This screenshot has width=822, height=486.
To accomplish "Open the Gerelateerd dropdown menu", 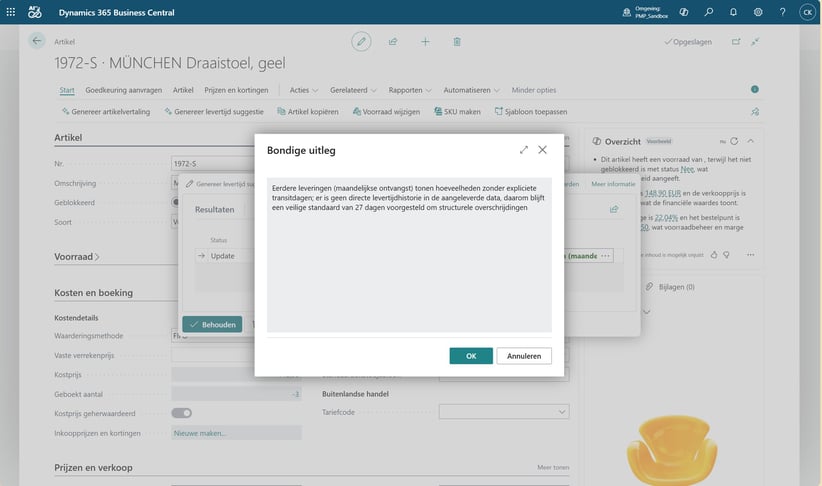I will [x=353, y=90].
